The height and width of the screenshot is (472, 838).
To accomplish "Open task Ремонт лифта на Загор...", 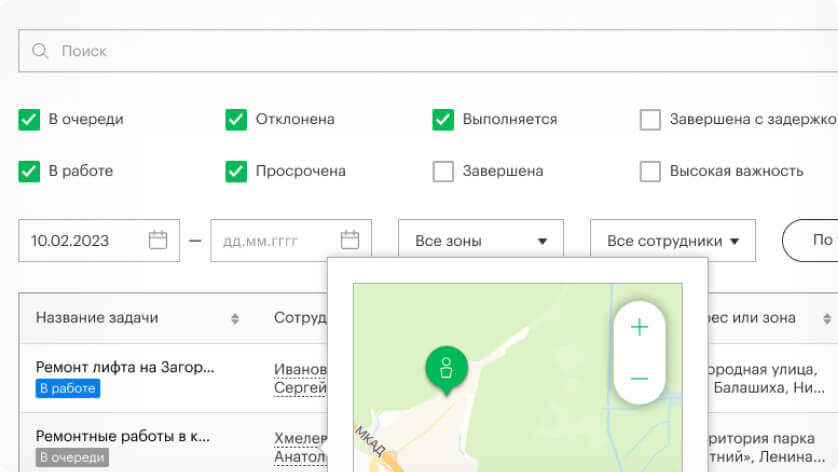I will click(125, 367).
